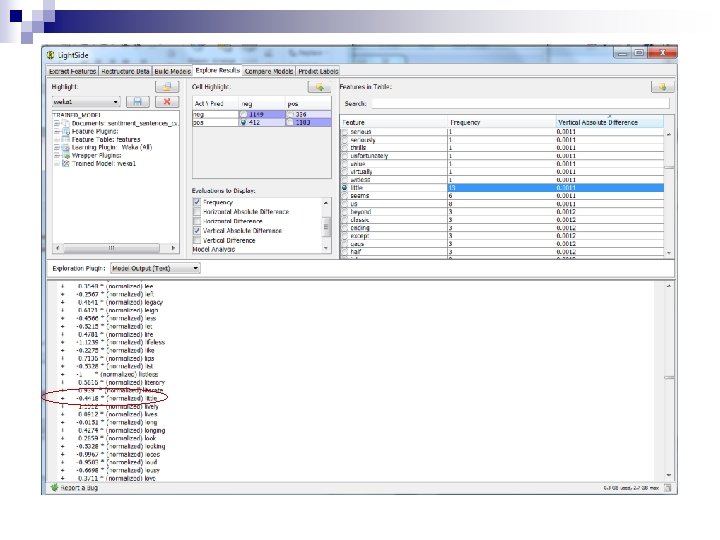
Task: Sort by the Frequency column header
Action: click(501, 122)
